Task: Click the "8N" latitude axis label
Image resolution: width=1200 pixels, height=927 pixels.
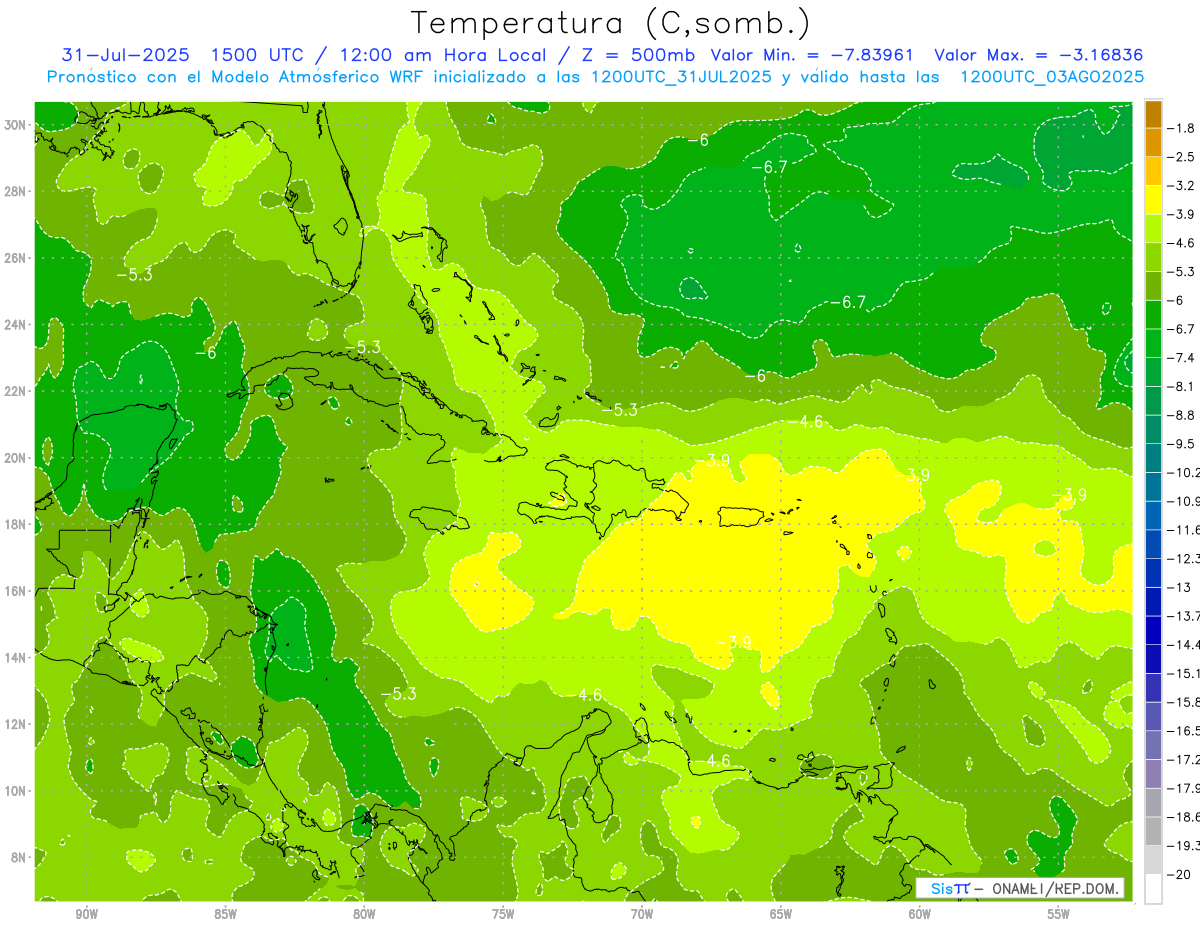Action: point(19,858)
